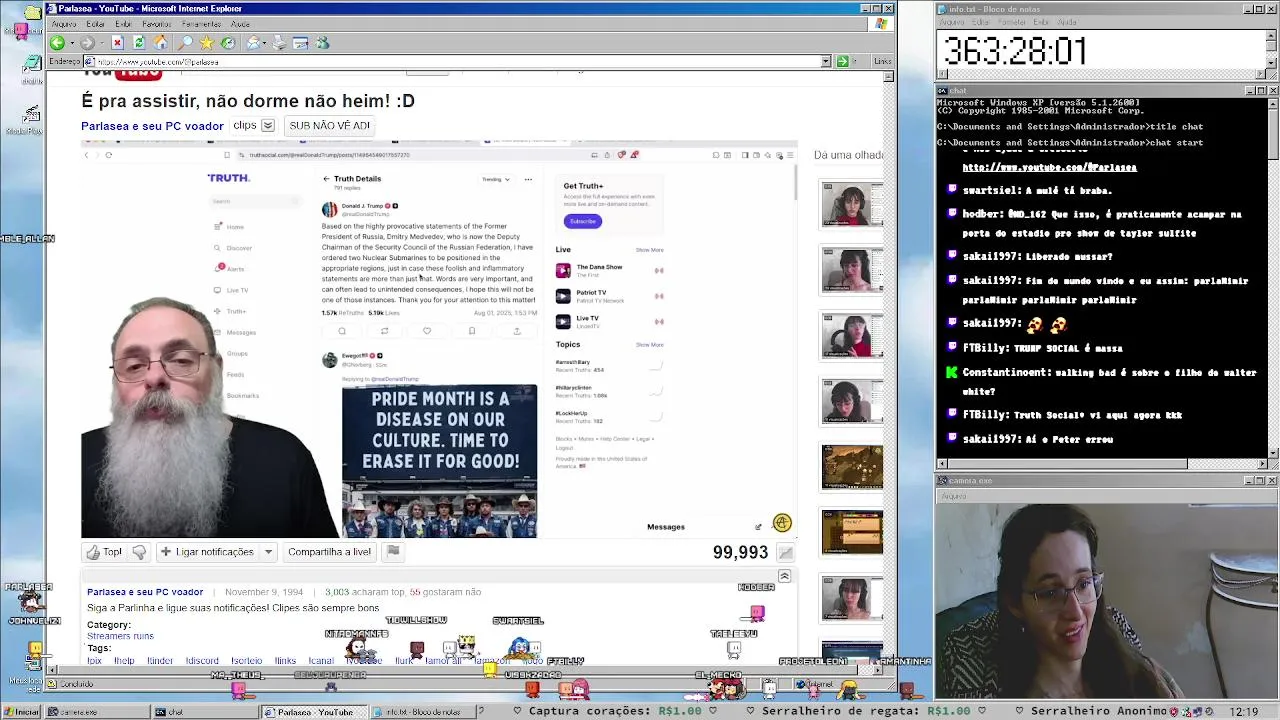Image resolution: width=1280 pixels, height=720 pixels.
Task: Click the red Stop button in IE toolbar
Action: tap(117, 43)
